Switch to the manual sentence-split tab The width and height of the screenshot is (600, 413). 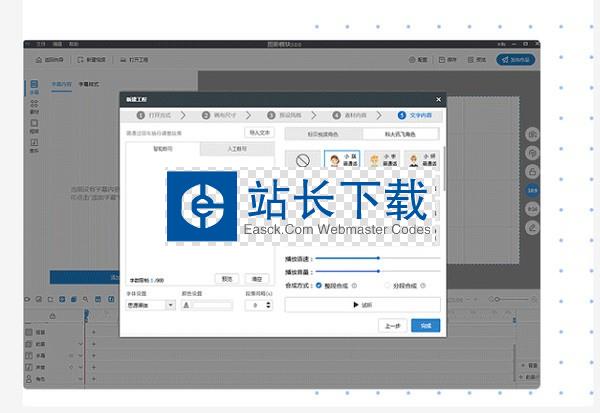click(x=237, y=149)
